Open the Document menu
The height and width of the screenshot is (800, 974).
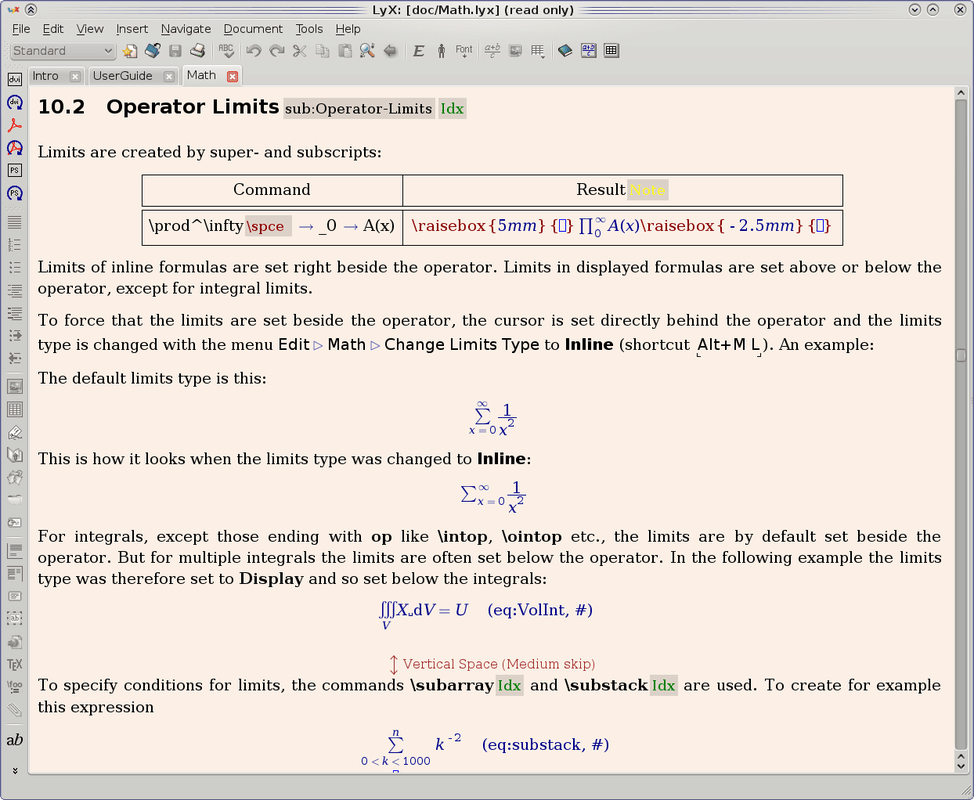(x=253, y=29)
